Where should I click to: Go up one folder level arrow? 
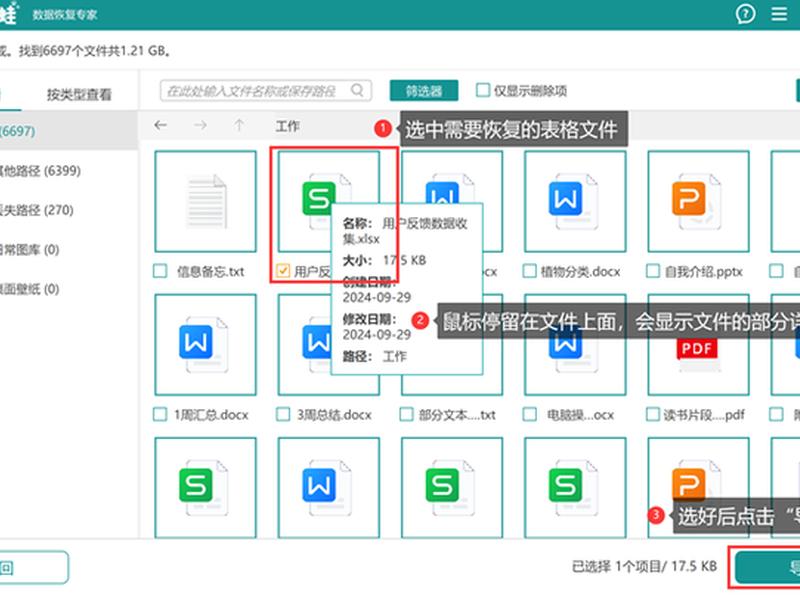(x=239, y=126)
